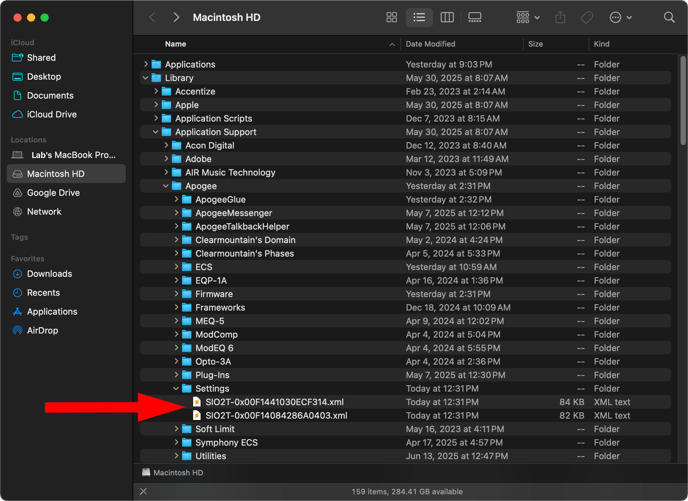688x501 pixels.
Task: Select AIR Music Technology folder
Action: pyautogui.click(x=405, y=172)
